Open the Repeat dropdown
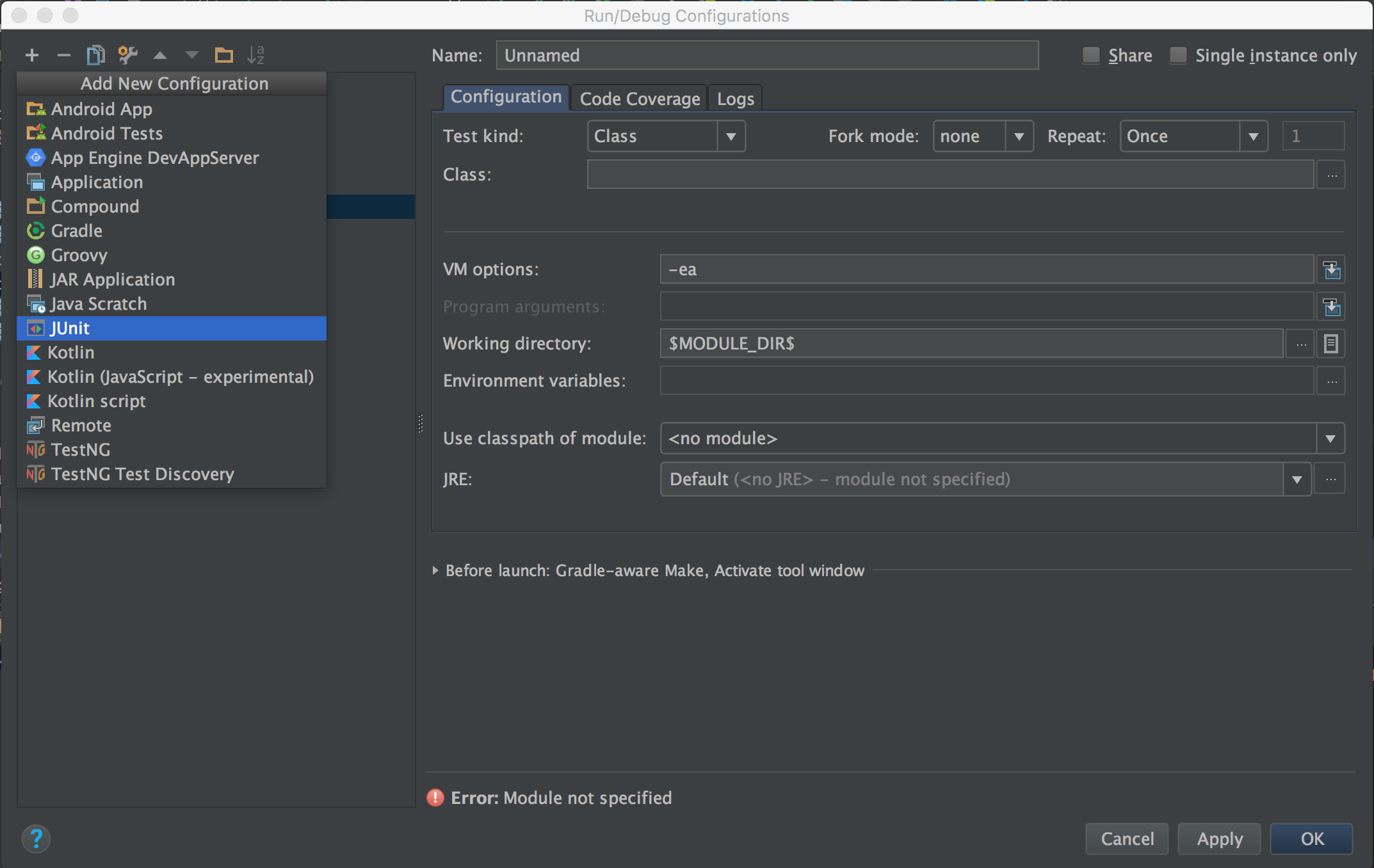Screen dimensions: 1374x868 (x=1193, y=136)
